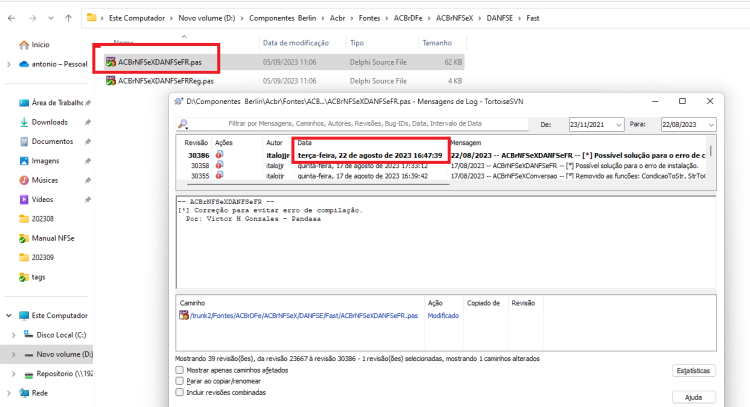Click the Vídeos icon in sidebar
This screenshot has width=750, height=407.
(x=24, y=199)
